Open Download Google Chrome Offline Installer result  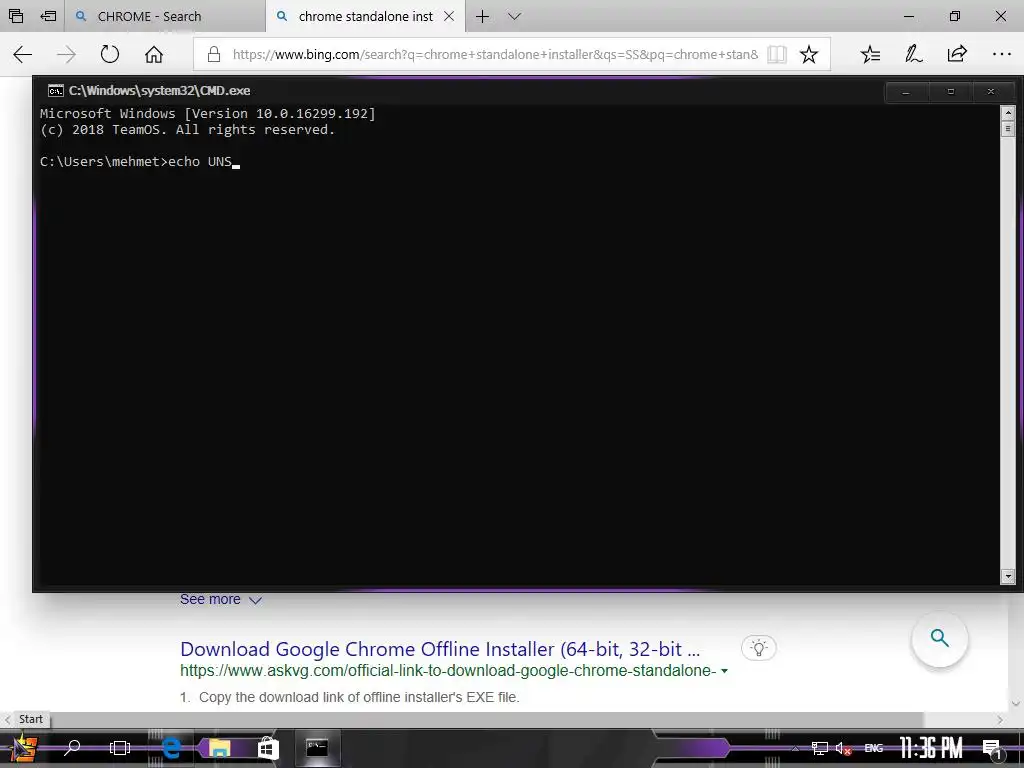tap(440, 649)
